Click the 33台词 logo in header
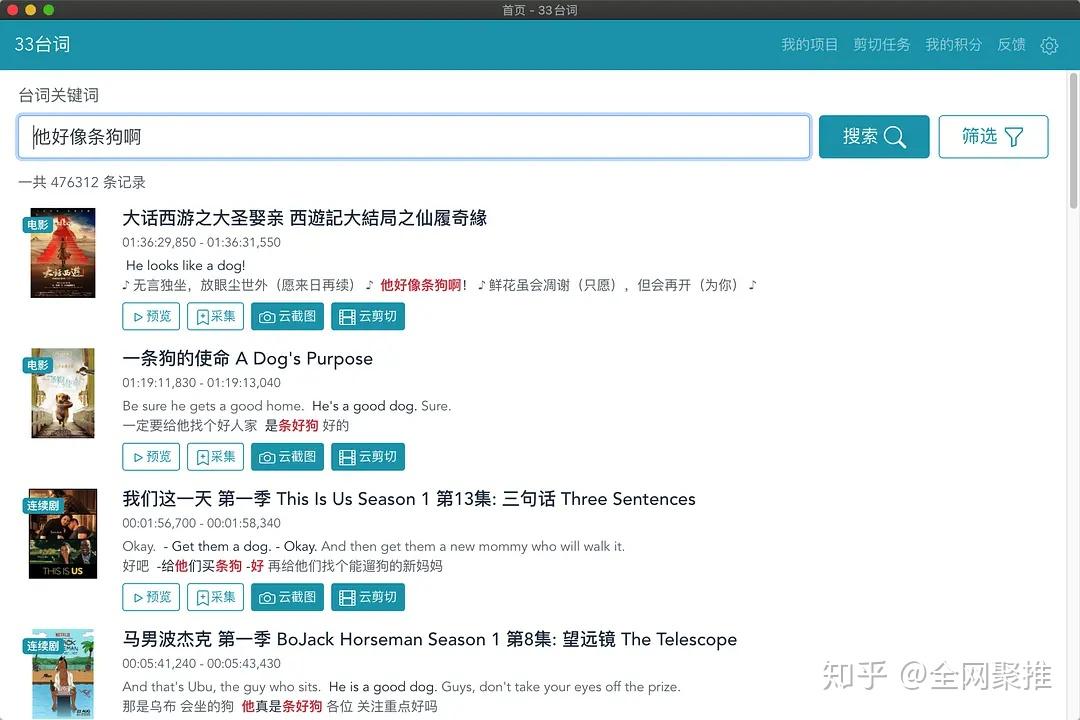1080x720 pixels. (42, 44)
